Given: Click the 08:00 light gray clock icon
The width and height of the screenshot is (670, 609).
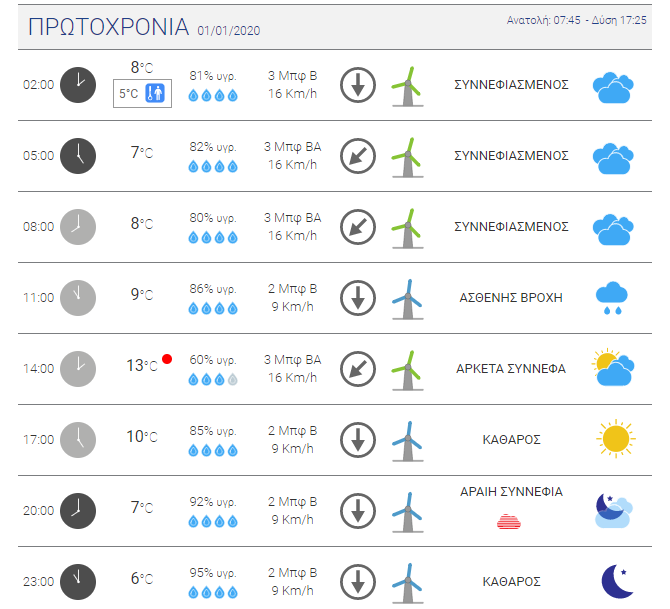Looking at the screenshot, I should (x=78, y=227).
